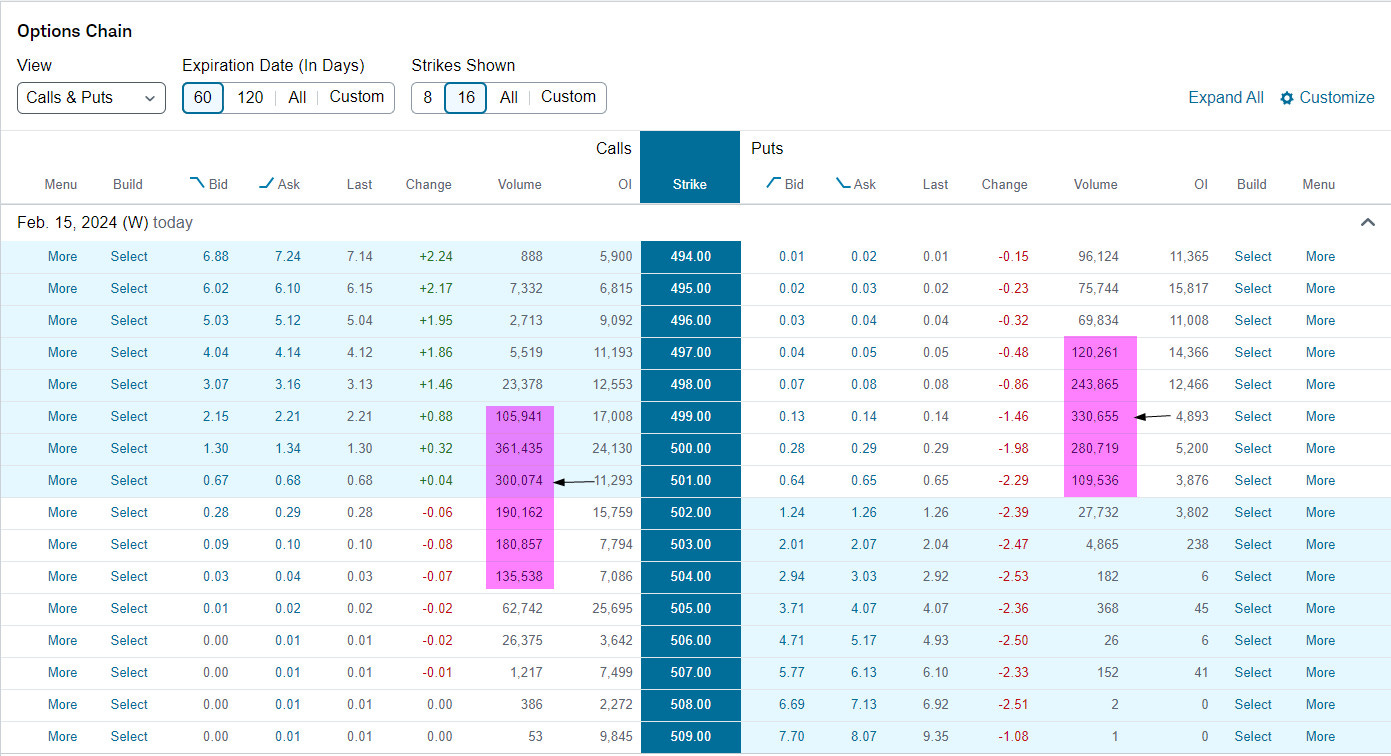This screenshot has height=756, width=1391.
Task: Click the Puts Ask column header
Action: click(856, 184)
